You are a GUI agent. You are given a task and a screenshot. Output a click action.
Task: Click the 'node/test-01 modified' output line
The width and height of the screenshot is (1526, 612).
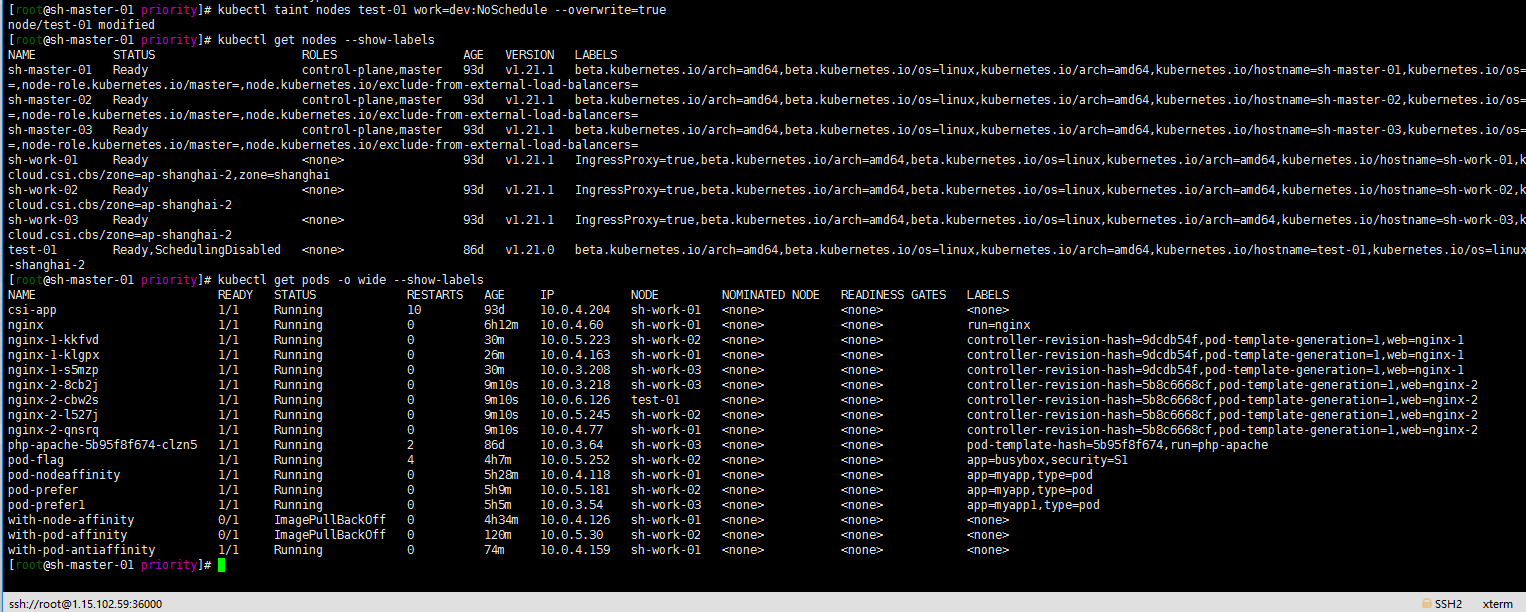click(81, 24)
